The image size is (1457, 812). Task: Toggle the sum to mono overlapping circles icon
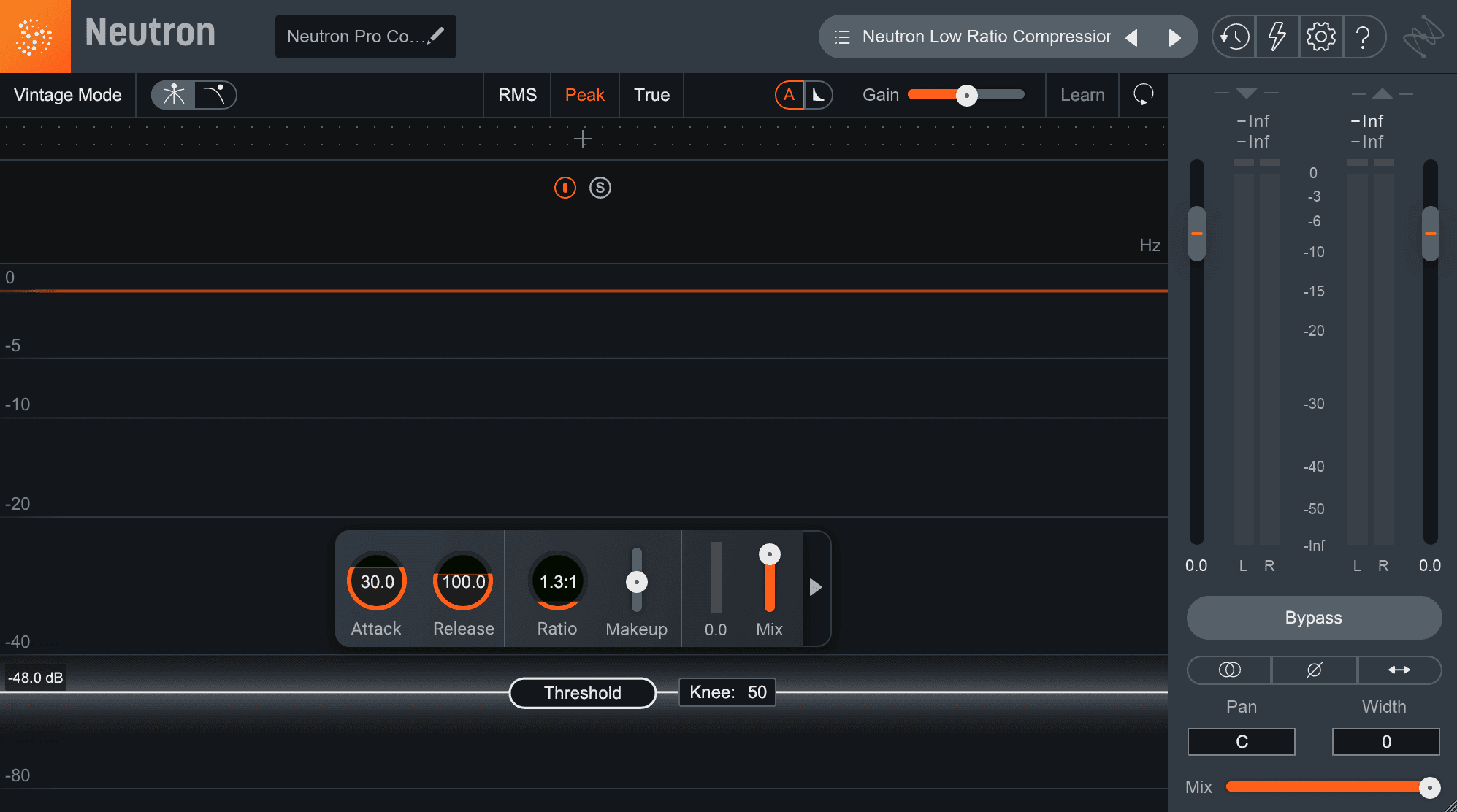[1230, 670]
